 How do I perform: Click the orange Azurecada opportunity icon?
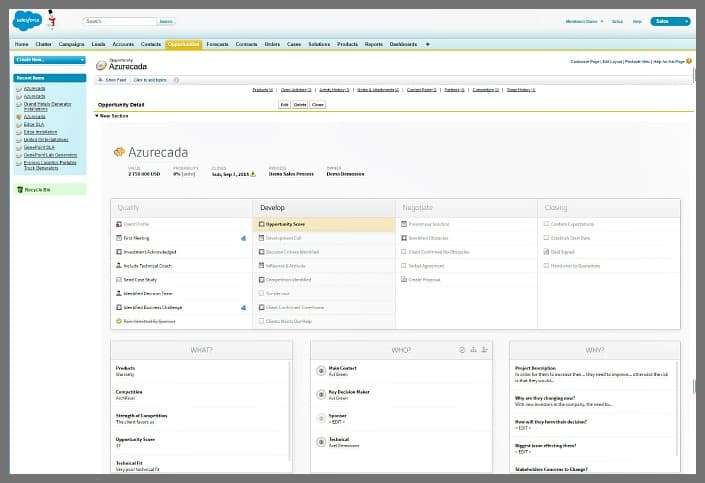[x=119, y=152]
